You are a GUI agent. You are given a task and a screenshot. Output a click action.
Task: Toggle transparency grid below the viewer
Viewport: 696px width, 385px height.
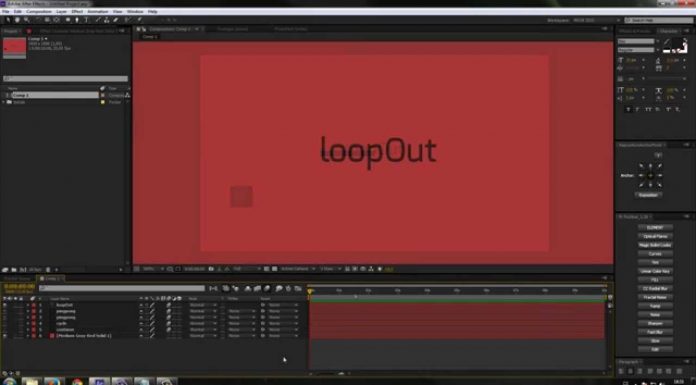[x=275, y=269]
